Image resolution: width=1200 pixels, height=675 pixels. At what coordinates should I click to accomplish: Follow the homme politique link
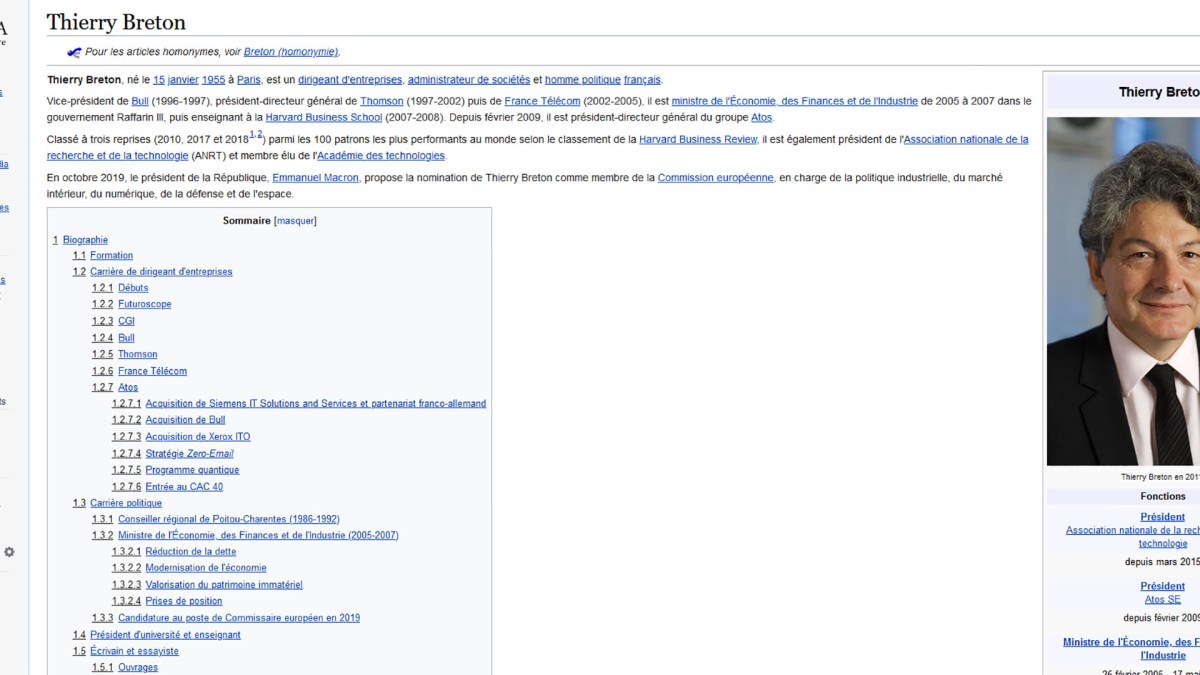583,80
